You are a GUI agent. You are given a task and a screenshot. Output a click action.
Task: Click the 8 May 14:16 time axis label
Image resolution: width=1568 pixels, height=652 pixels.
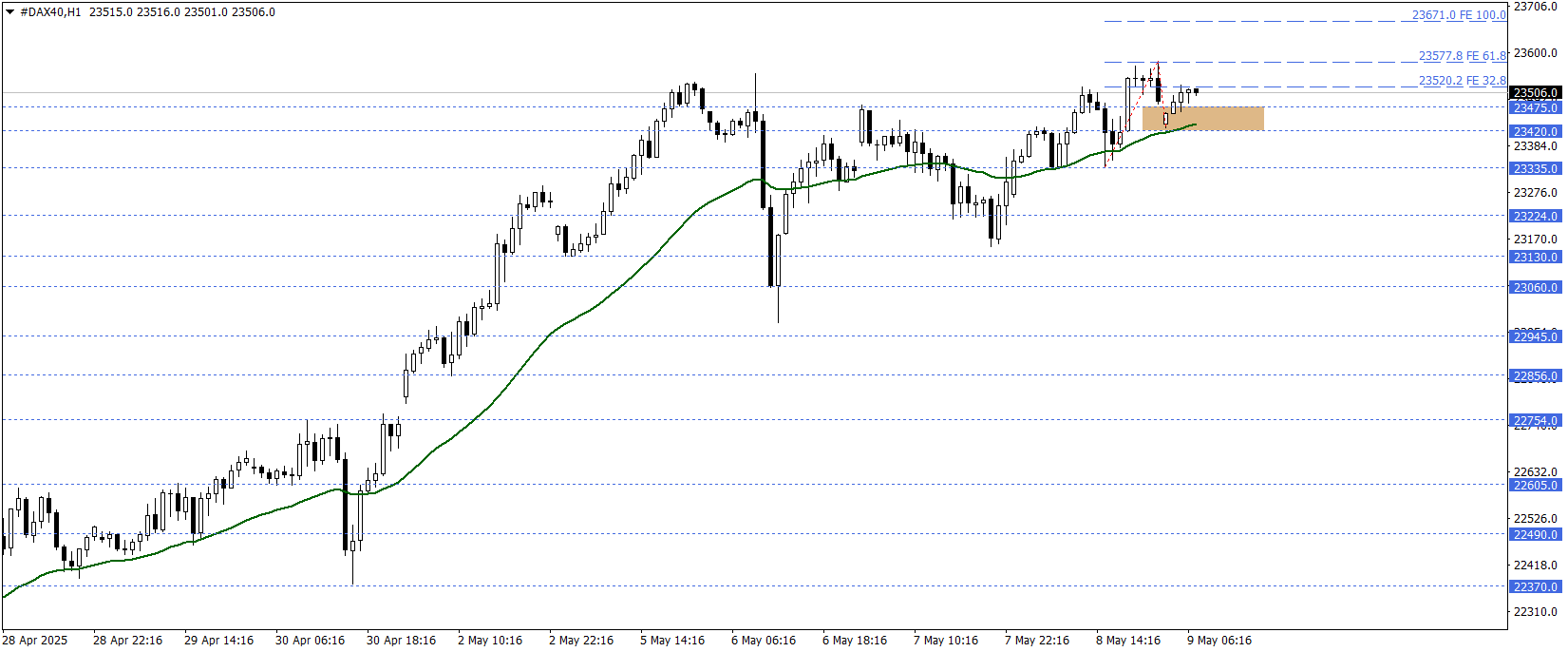pyautogui.click(x=1128, y=641)
